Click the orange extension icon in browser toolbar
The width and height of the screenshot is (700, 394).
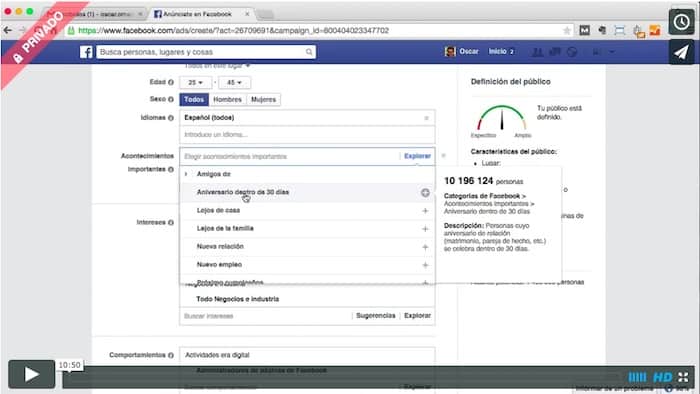[x=655, y=30]
